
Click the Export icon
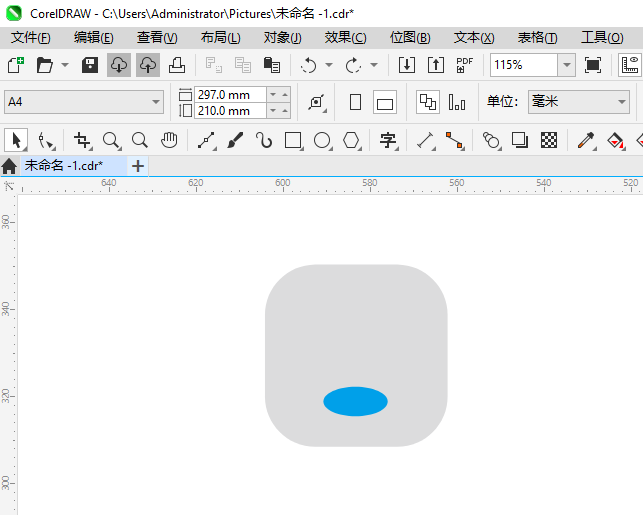point(436,65)
